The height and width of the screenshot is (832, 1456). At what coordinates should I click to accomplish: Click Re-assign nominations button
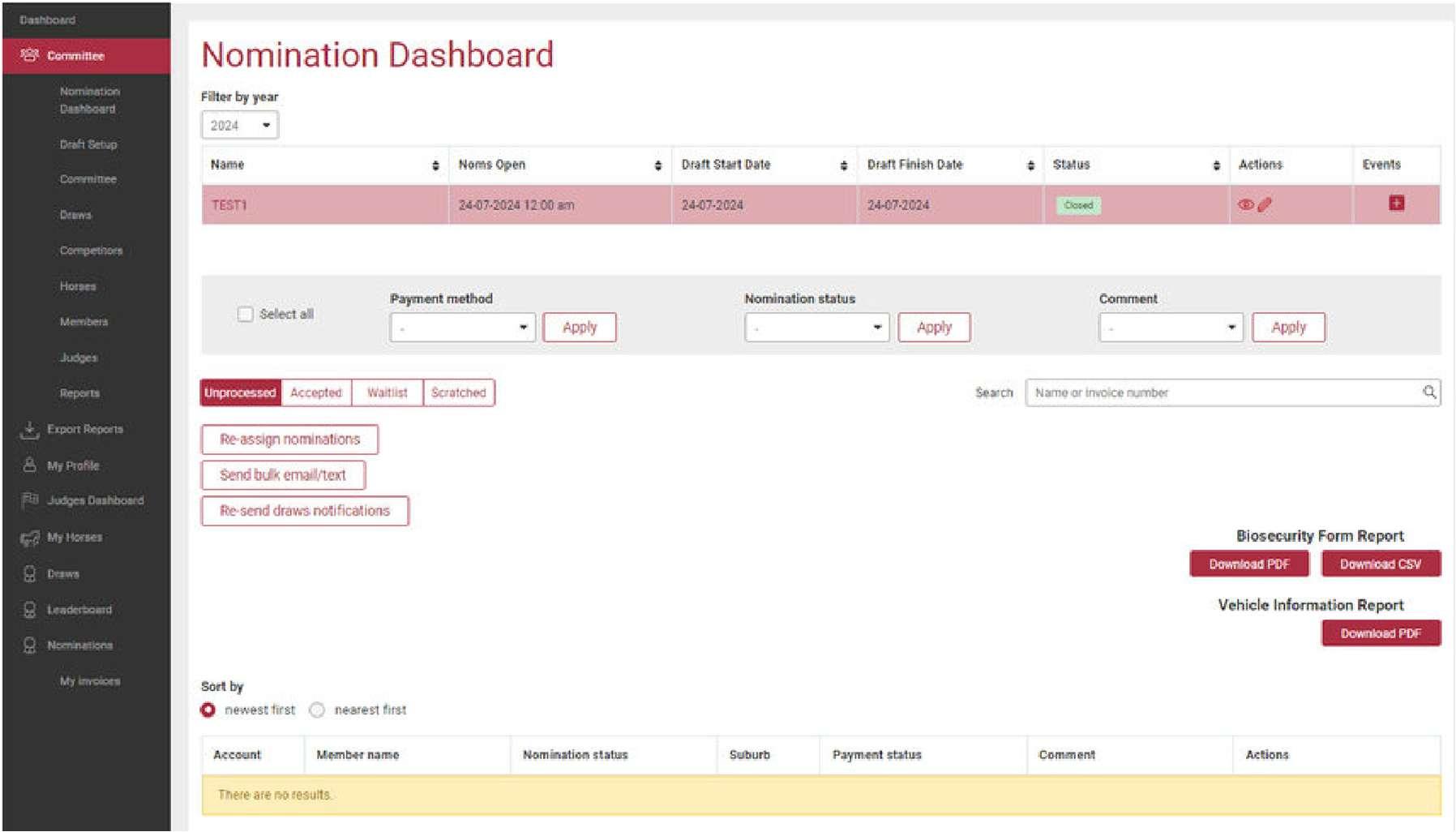click(289, 440)
